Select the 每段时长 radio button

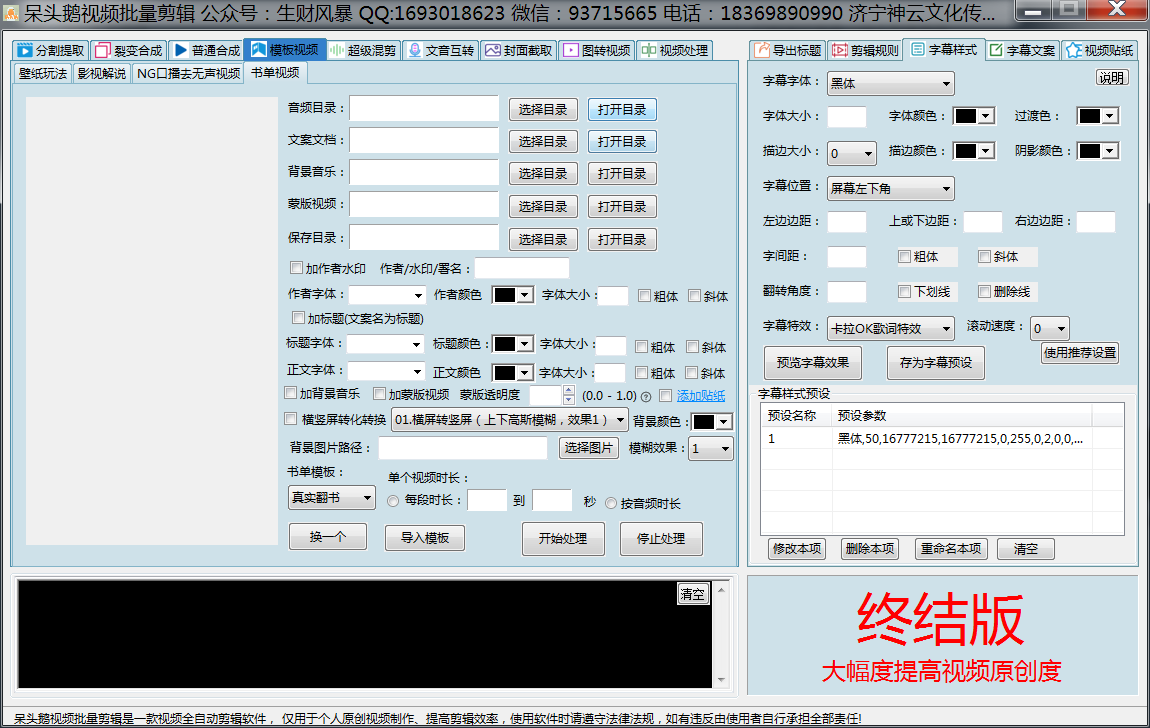click(393, 501)
